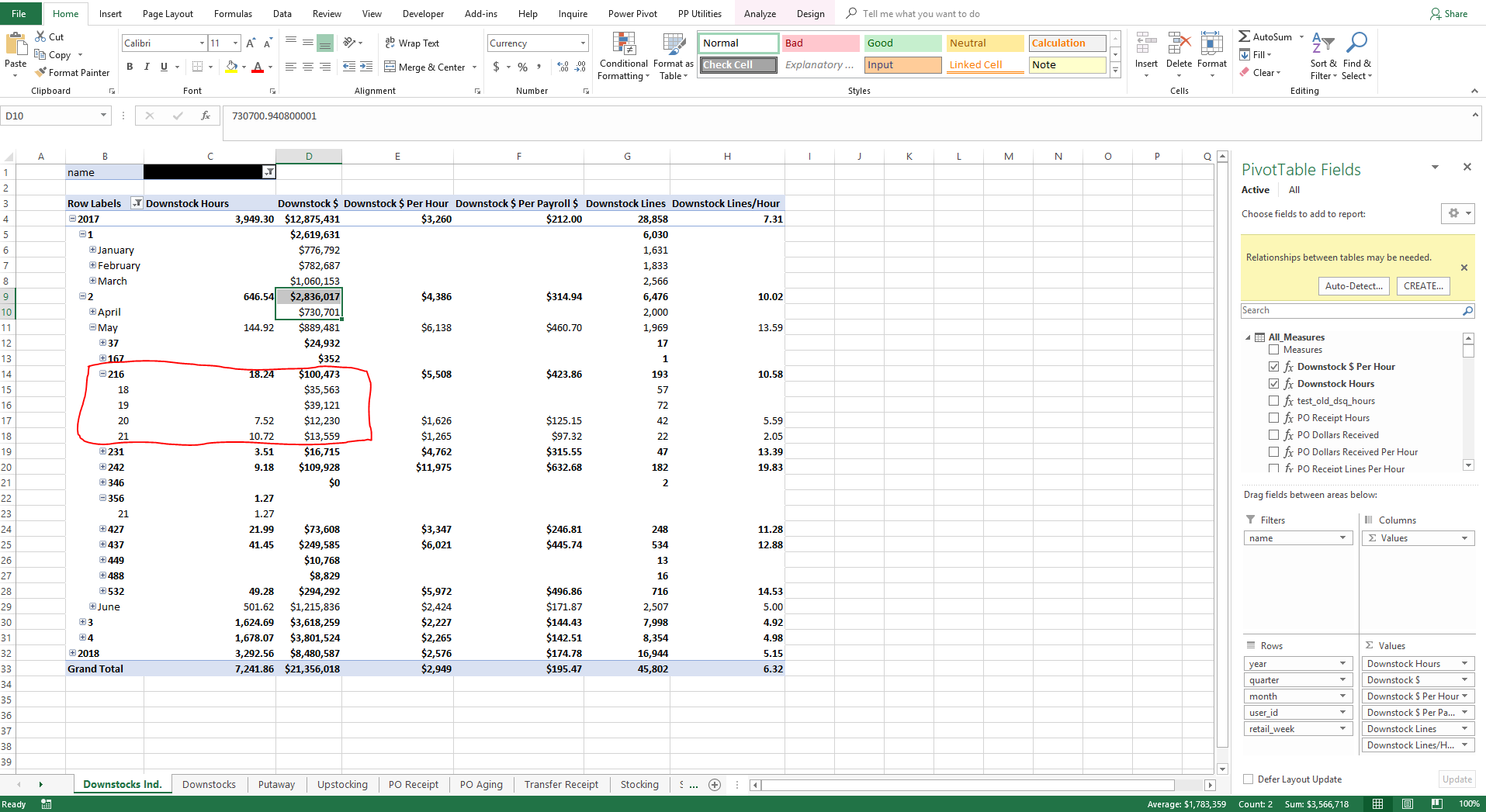Expand the 2018 year group
Screen dimensions: 1486x812
point(72,653)
